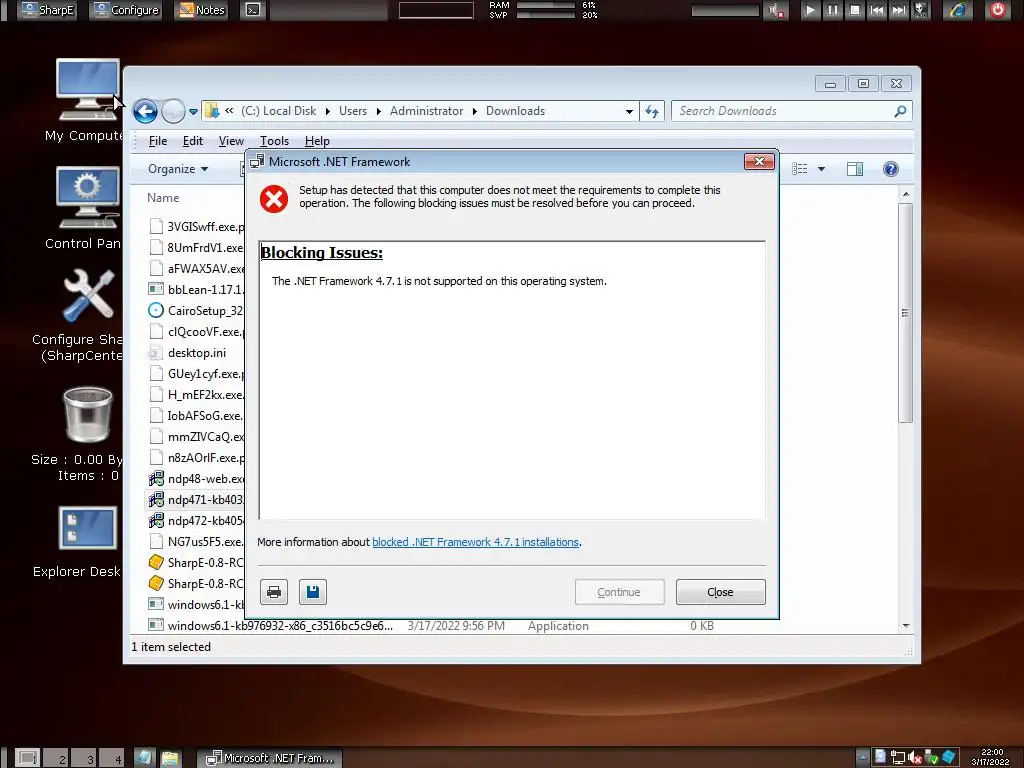Launch the command prompt icon in top bar
The height and width of the screenshot is (768, 1024).
tap(253, 10)
